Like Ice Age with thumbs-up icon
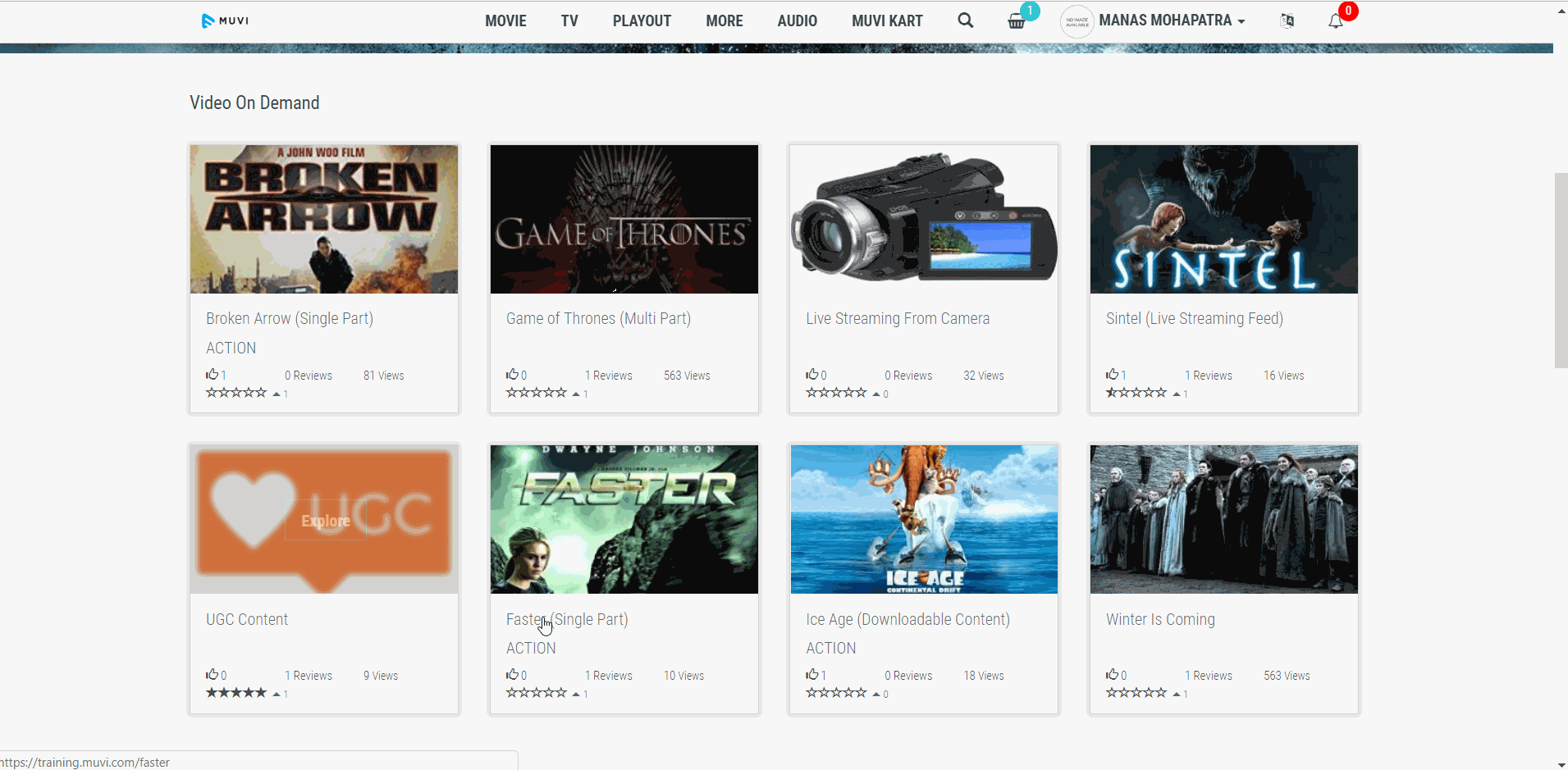 point(811,674)
